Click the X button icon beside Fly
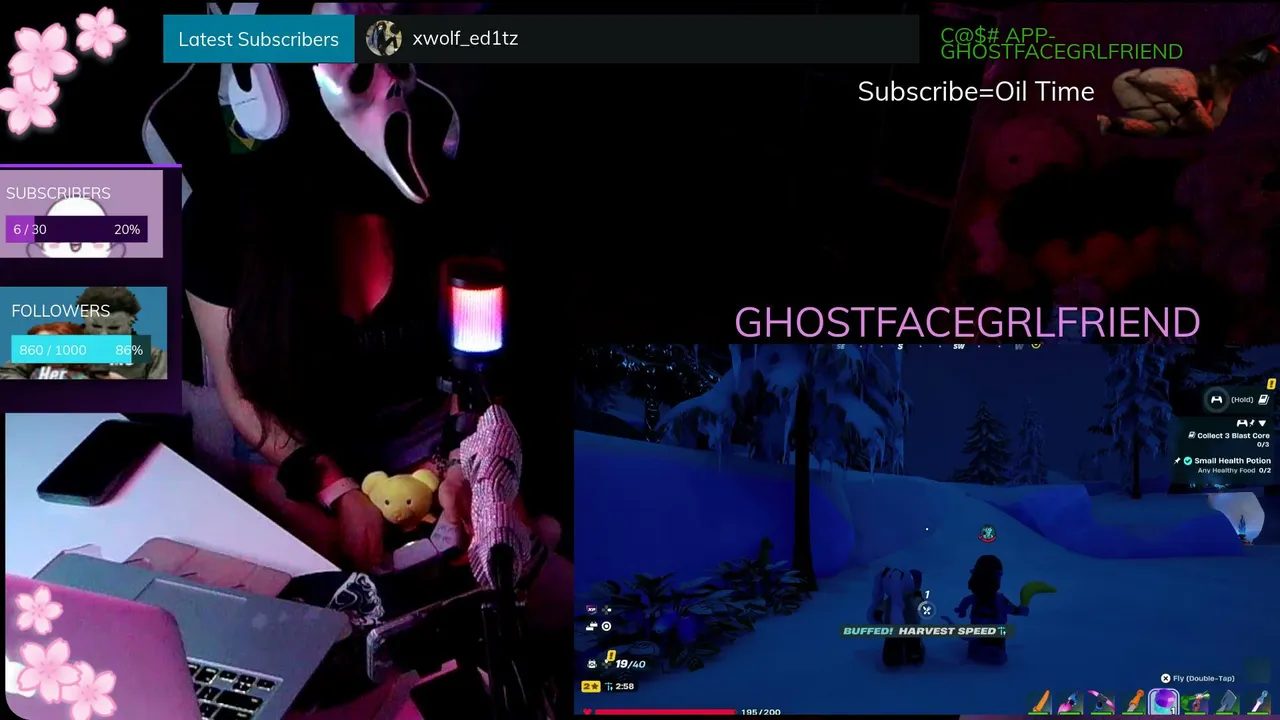The width and height of the screenshot is (1280, 720). [x=1165, y=678]
